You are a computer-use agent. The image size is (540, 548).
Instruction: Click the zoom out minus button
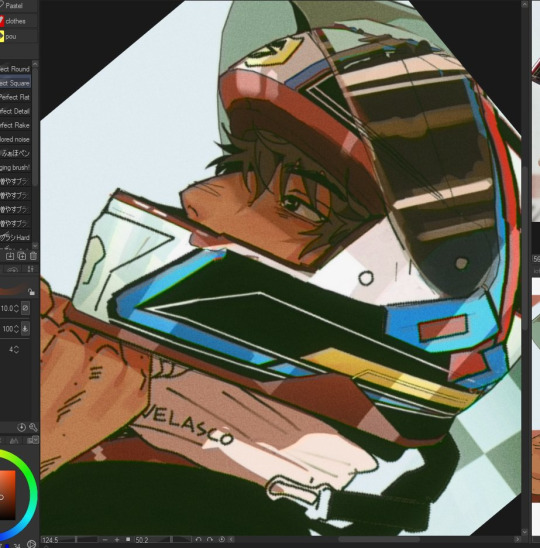coord(105,540)
